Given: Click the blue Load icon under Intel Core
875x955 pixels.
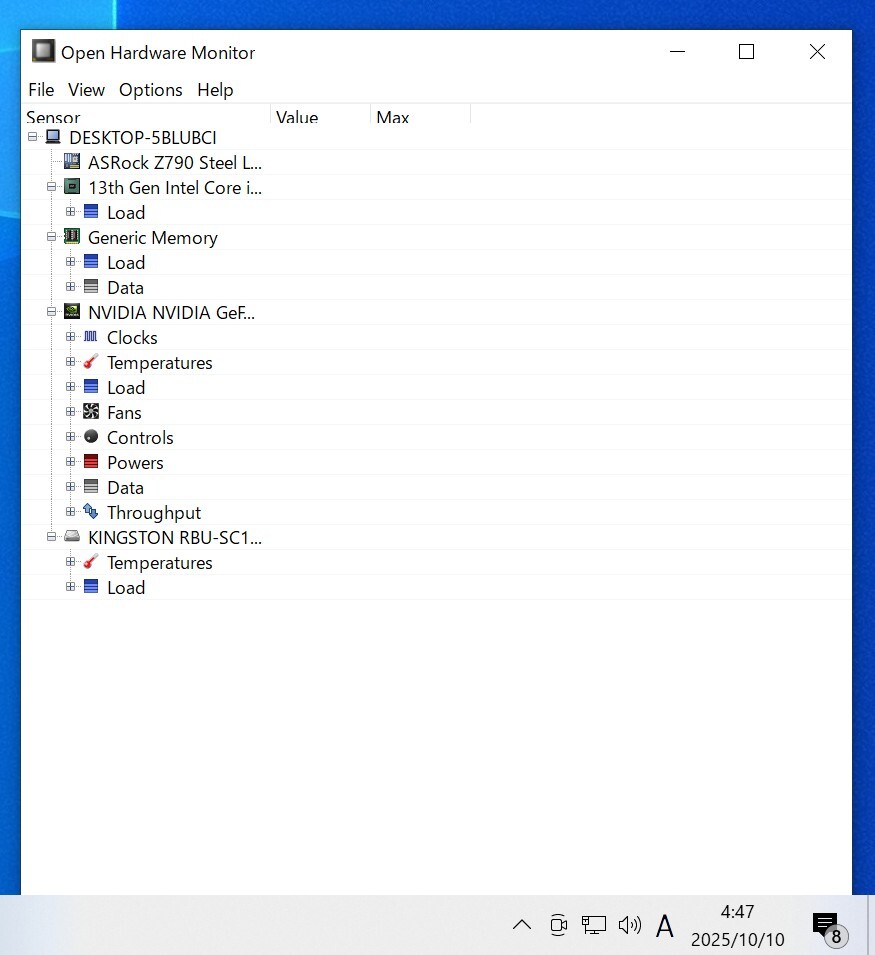Looking at the screenshot, I should (x=91, y=211).
